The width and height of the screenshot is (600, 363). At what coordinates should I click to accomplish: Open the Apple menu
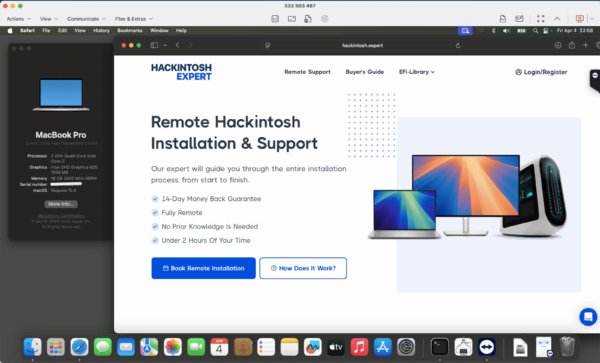(10, 31)
